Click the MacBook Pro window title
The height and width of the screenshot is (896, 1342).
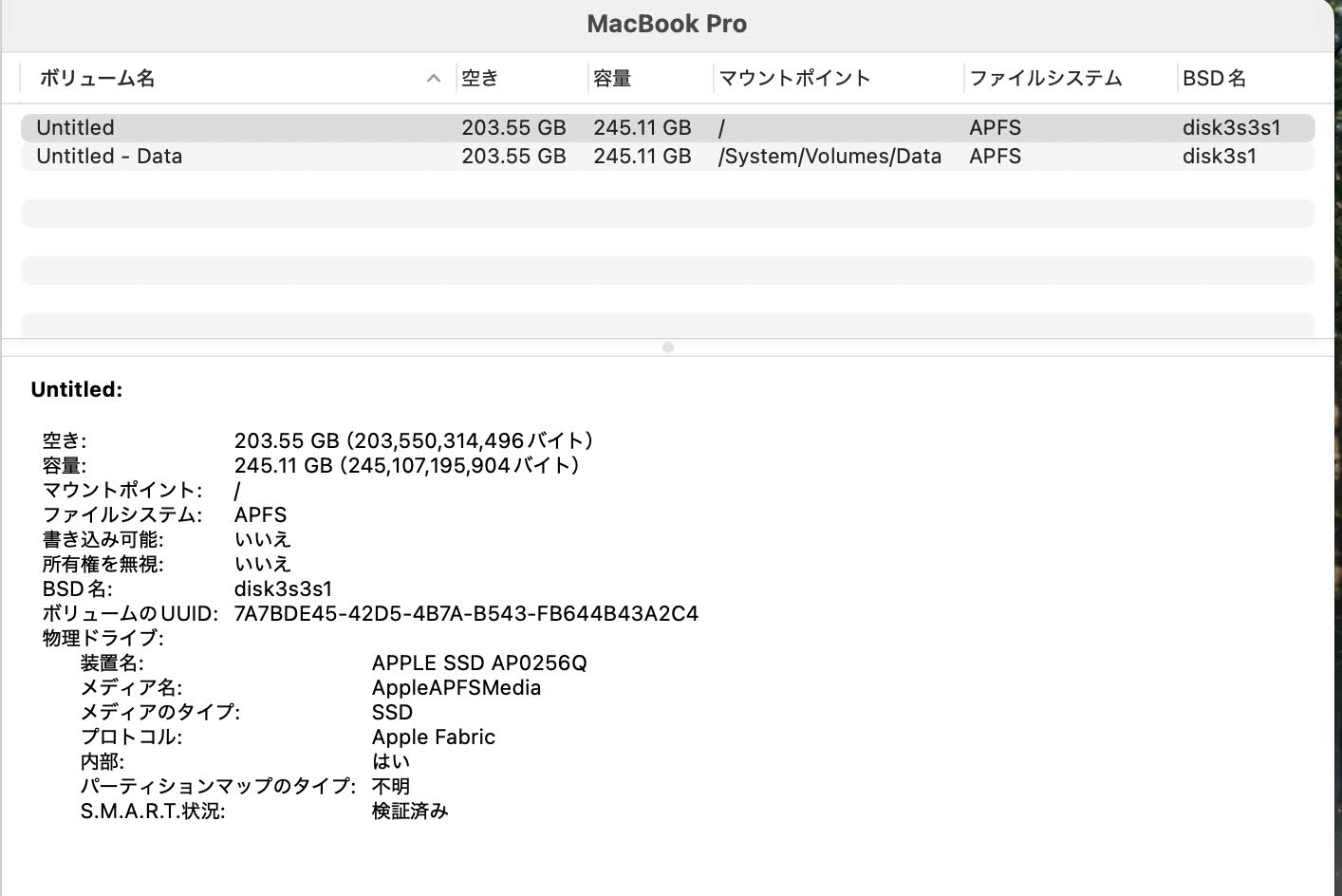click(667, 24)
